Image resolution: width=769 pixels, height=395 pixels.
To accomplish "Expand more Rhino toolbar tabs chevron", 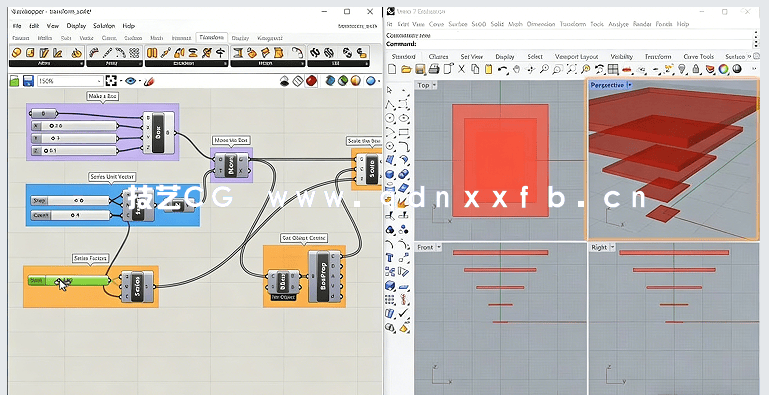I will coord(749,56).
